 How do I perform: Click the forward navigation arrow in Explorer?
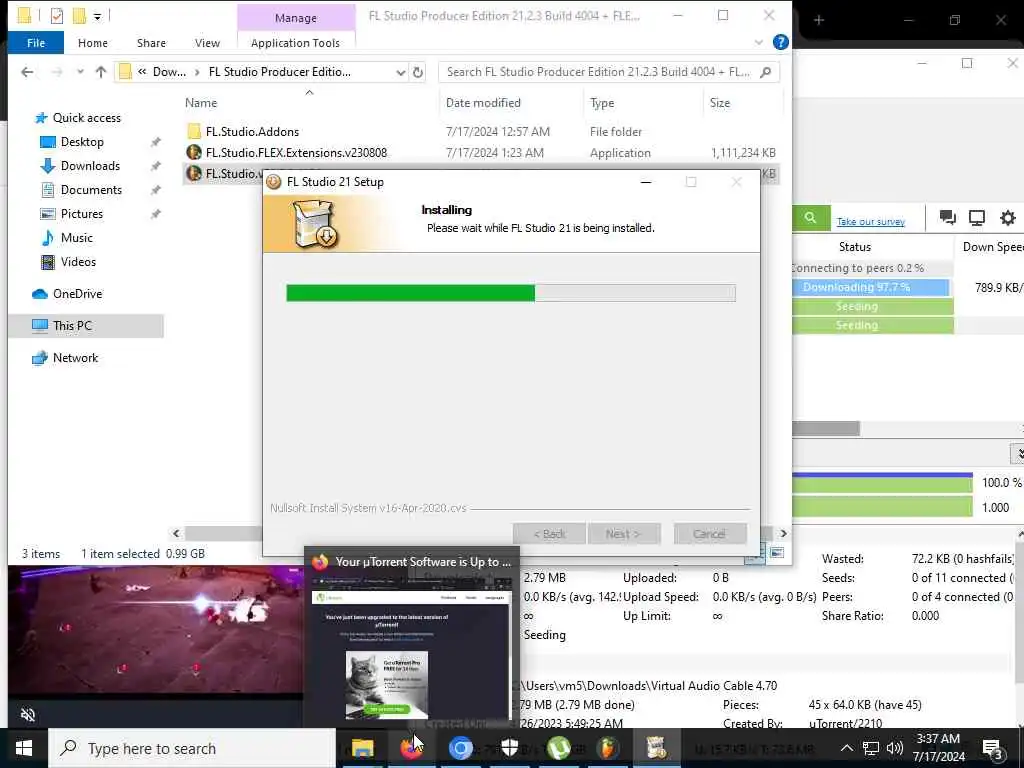click(57, 72)
